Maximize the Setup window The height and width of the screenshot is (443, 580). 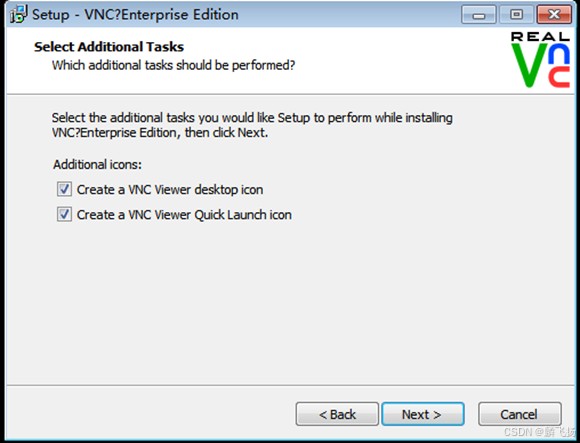click(516, 15)
